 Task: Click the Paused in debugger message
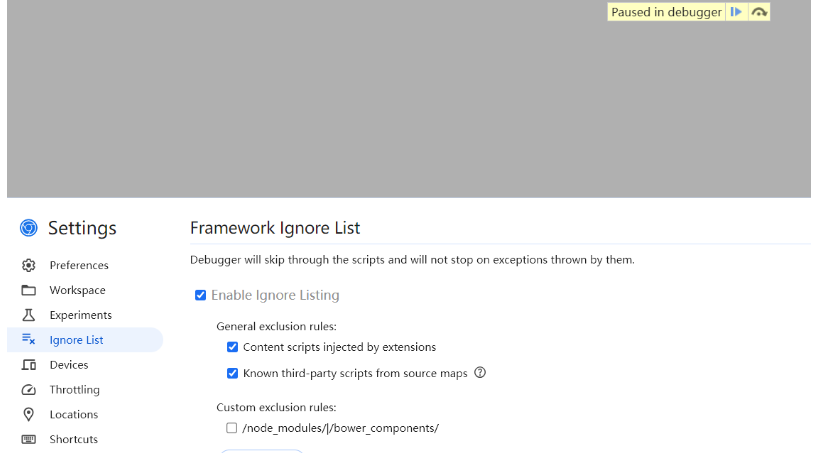click(x=666, y=12)
